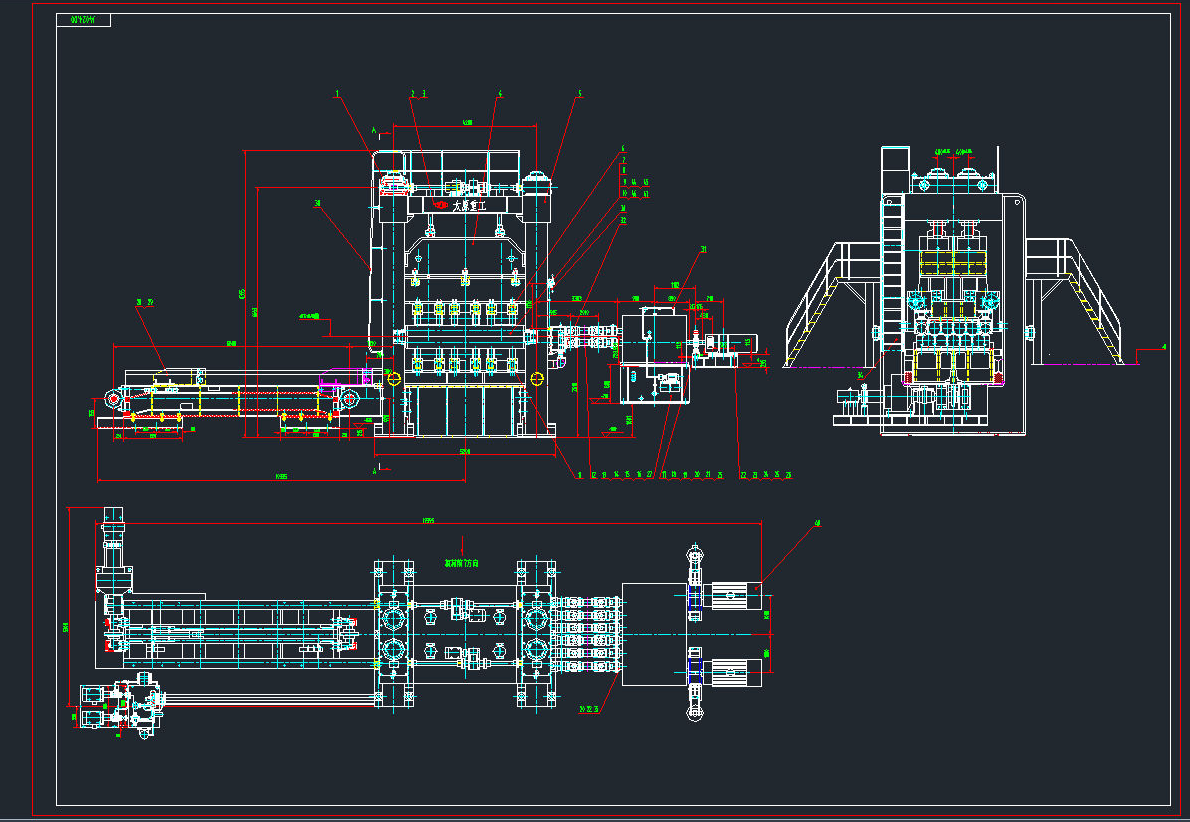1190x822 pixels.
Task: Click the red emblem beside the 太原重工 text
Action: tap(440, 205)
